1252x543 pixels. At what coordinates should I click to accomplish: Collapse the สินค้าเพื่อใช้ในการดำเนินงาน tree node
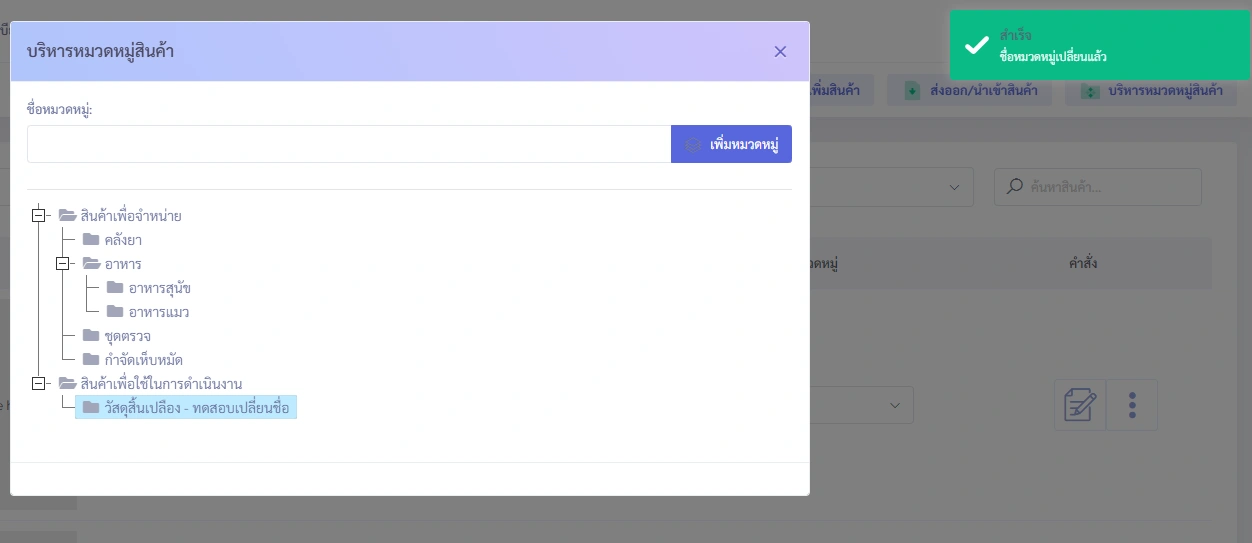pyautogui.click(x=39, y=383)
